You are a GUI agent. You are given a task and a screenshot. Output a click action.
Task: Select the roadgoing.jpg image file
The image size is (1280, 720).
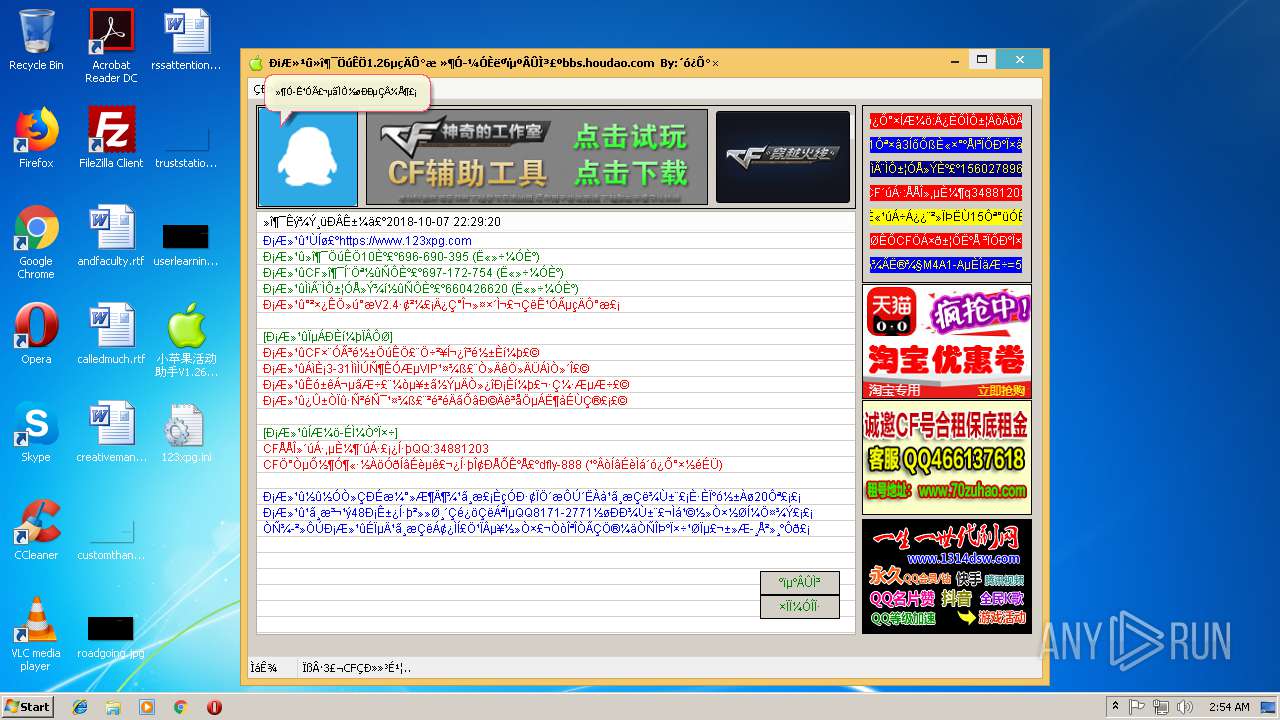point(111,635)
